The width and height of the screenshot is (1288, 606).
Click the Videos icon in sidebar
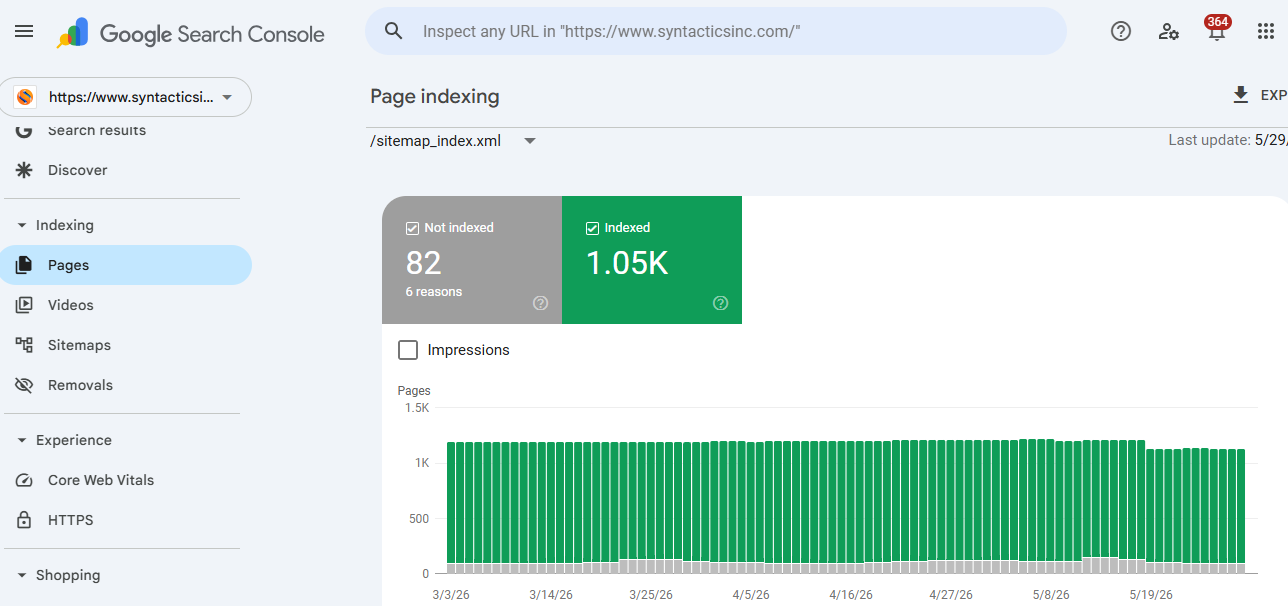tap(24, 305)
